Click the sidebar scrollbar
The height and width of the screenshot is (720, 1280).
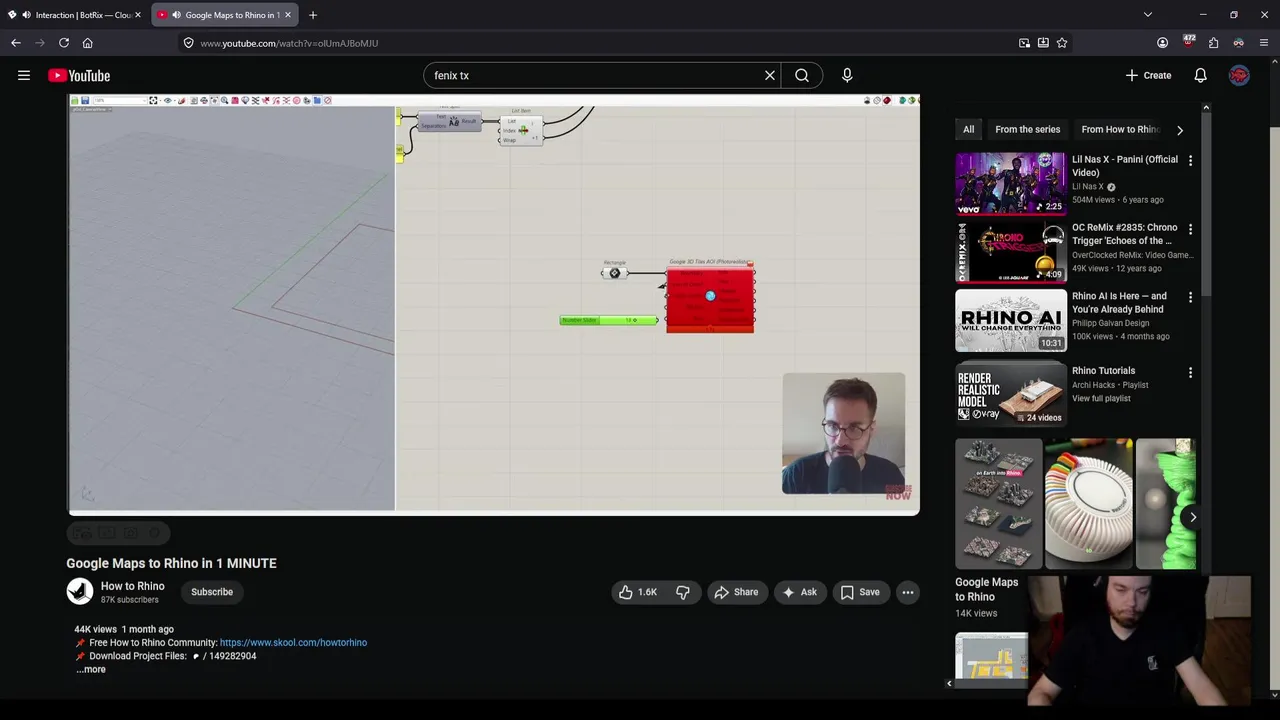1206,200
